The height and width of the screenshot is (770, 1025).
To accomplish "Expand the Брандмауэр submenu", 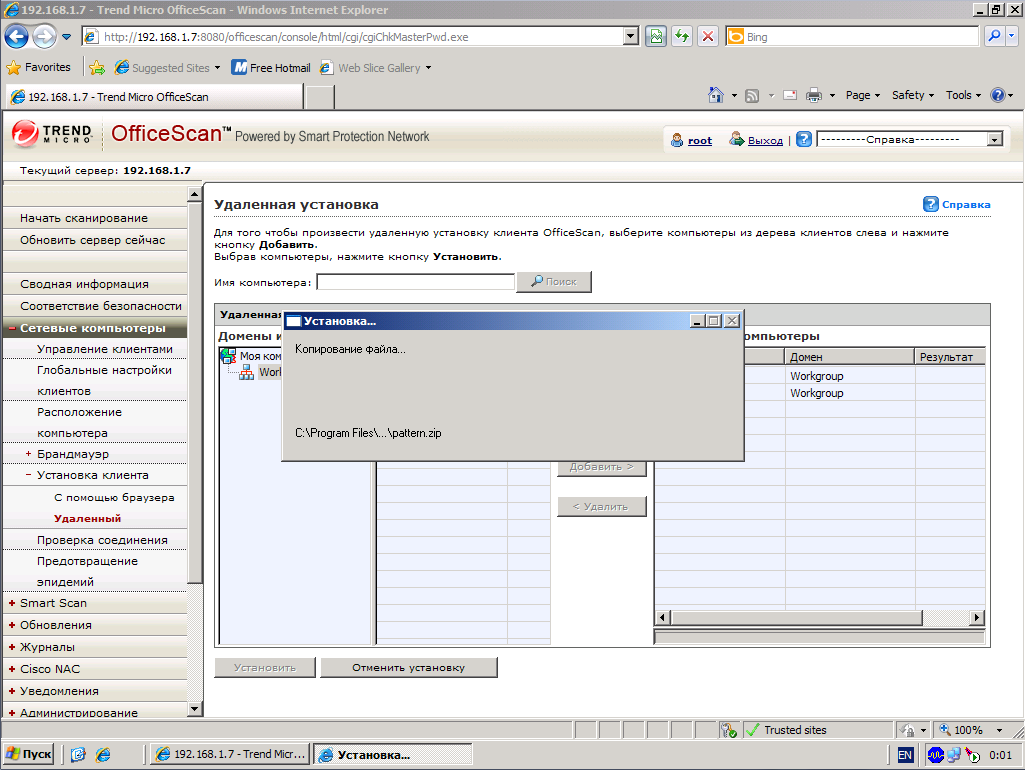I will [x=28, y=454].
